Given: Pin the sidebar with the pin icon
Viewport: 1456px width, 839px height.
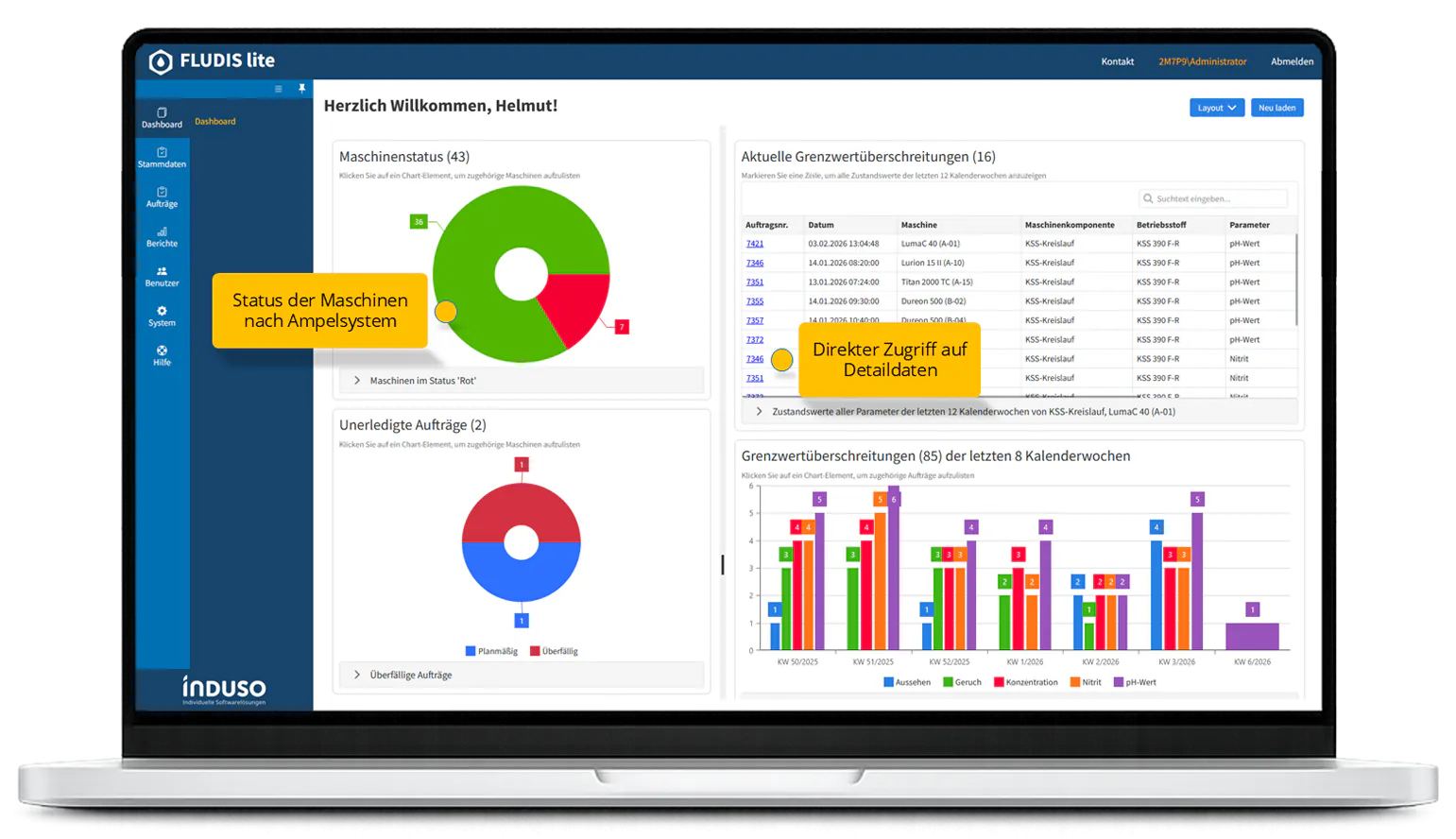Looking at the screenshot, I should pos(300,88).
